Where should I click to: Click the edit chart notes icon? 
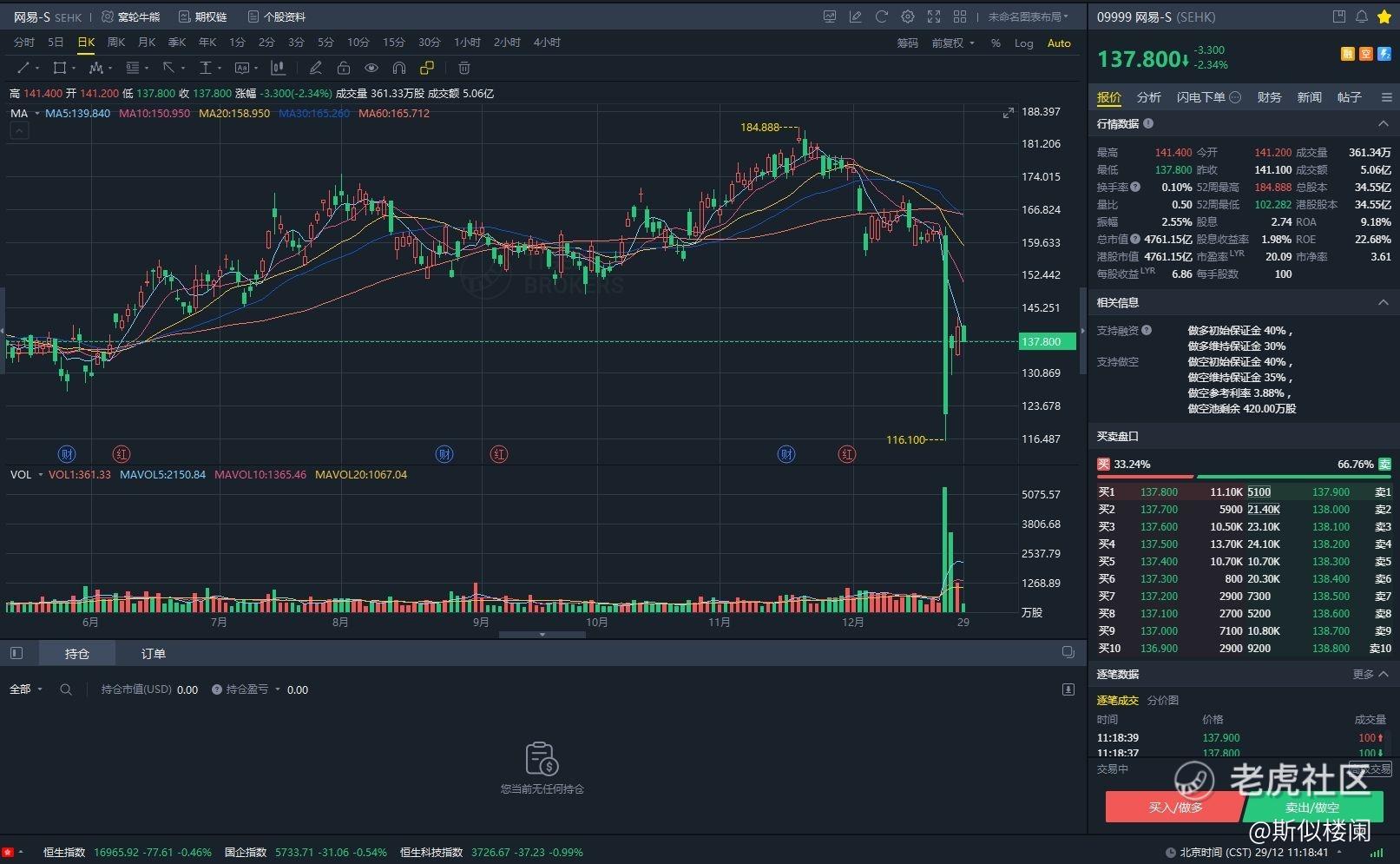(856, 16)
